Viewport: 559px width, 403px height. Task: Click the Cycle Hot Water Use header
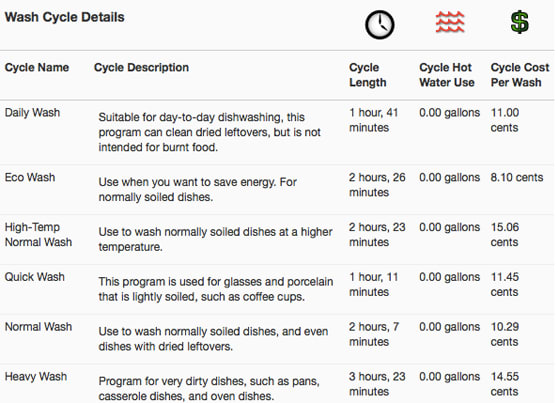click(x=447, y=75)
